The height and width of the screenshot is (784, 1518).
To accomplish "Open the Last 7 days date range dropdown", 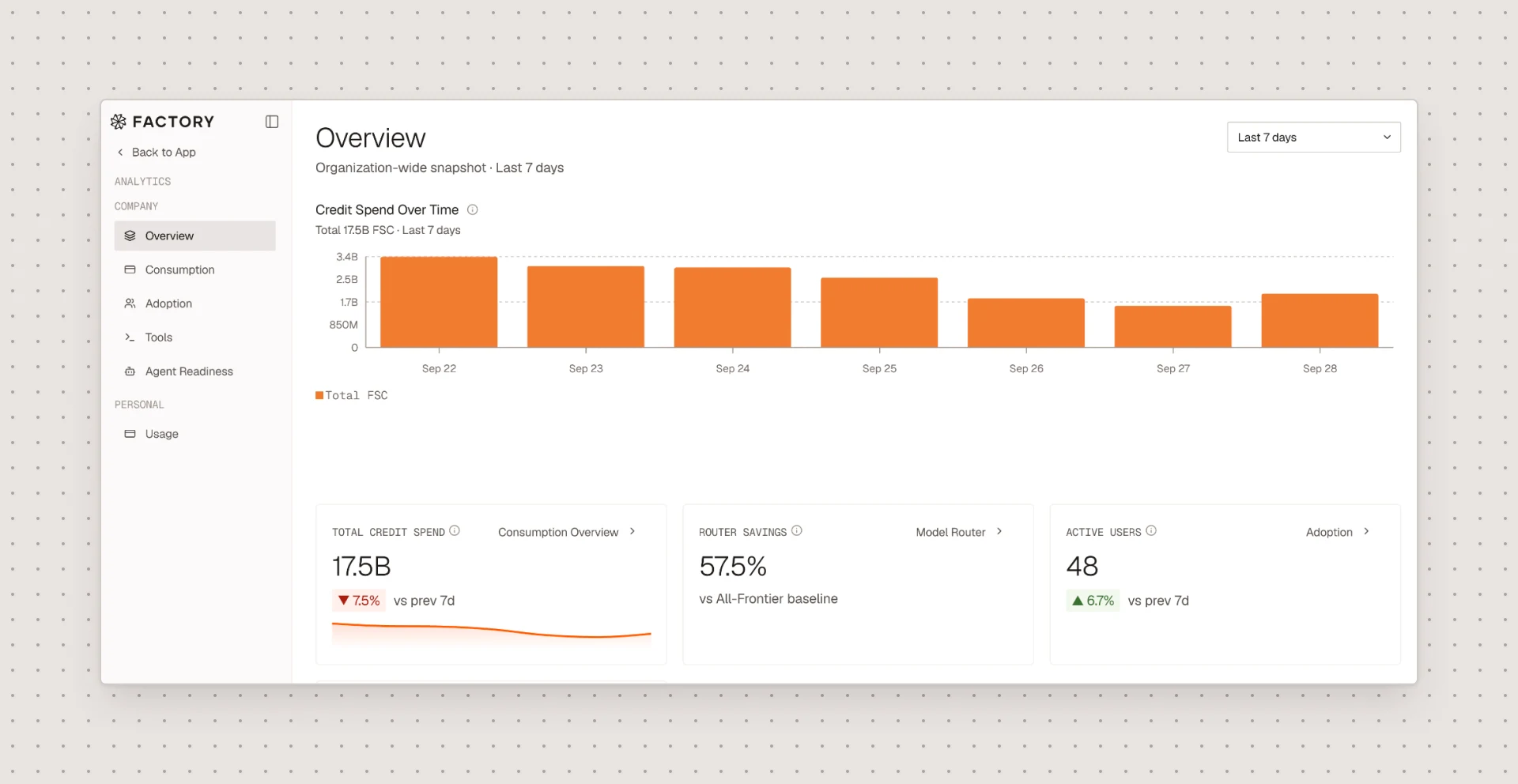I will tap(1313, 138).
